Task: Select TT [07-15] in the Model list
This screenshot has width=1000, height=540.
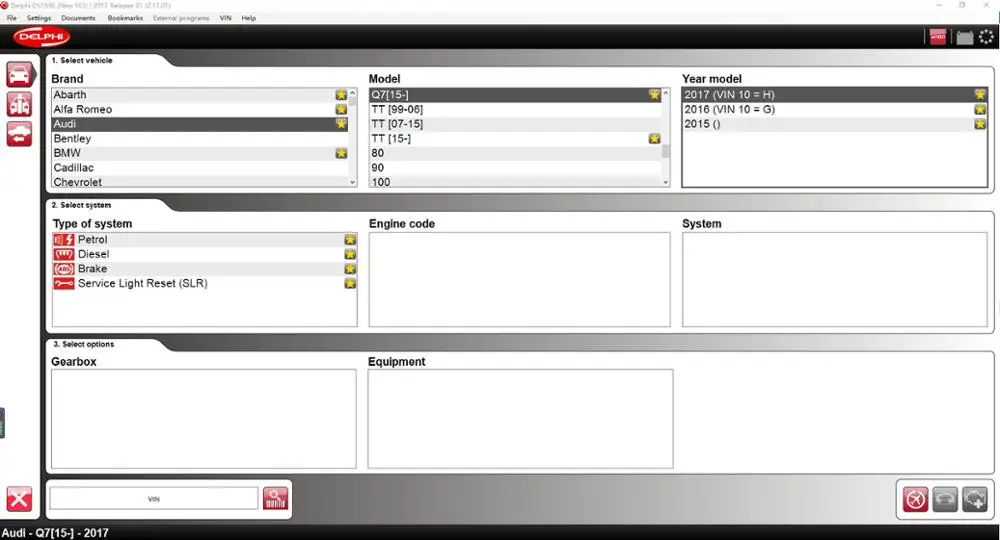Action: click(515, 124)
